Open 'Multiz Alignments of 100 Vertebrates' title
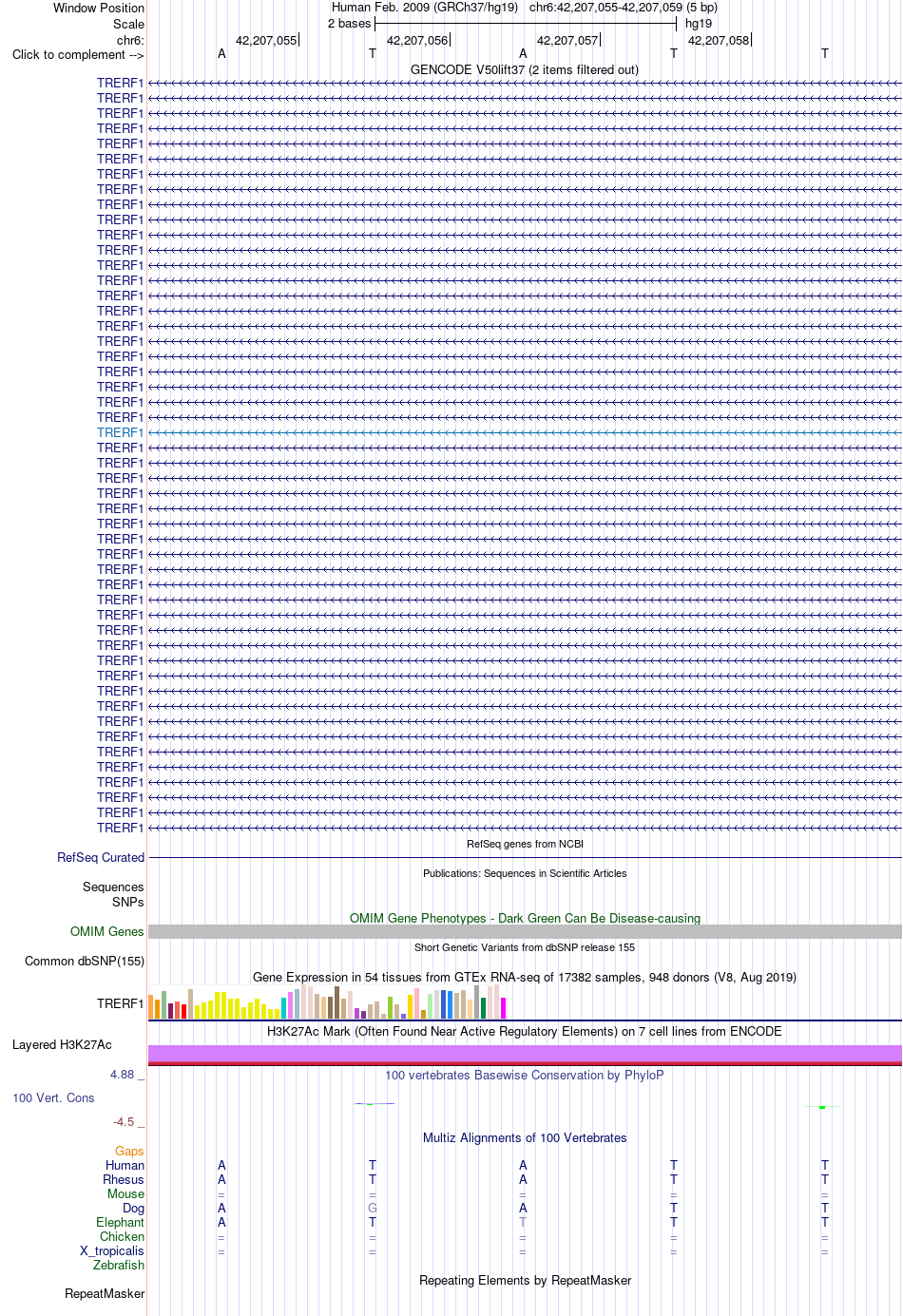The image size is (903, 1316). [525, 1137]
